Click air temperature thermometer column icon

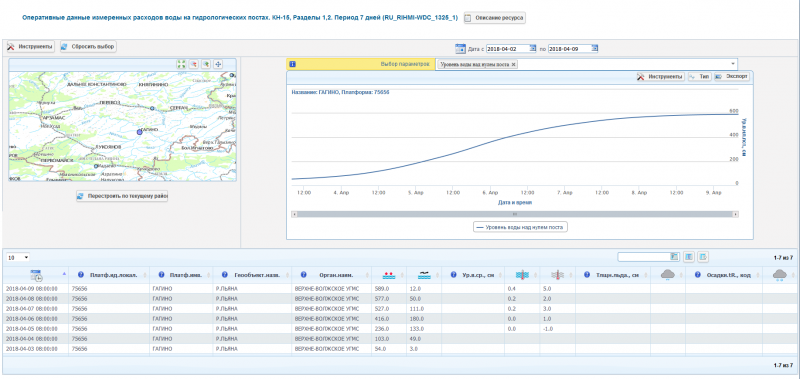tap(559, 275)
